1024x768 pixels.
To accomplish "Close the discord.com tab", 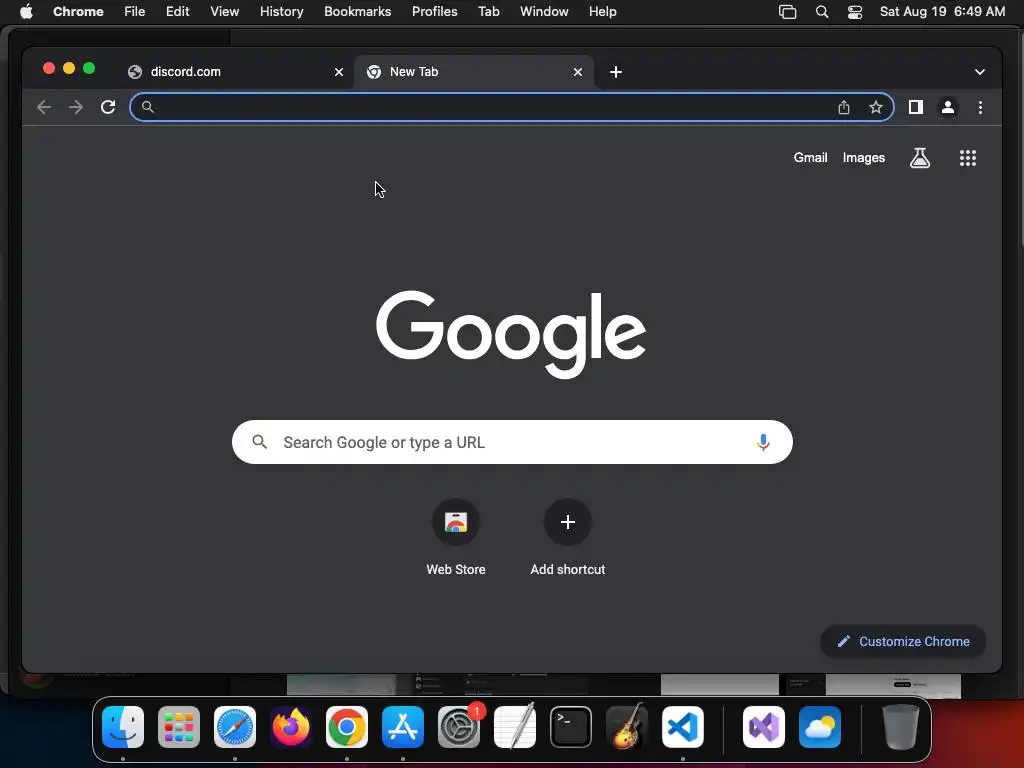I will point(338,72).
